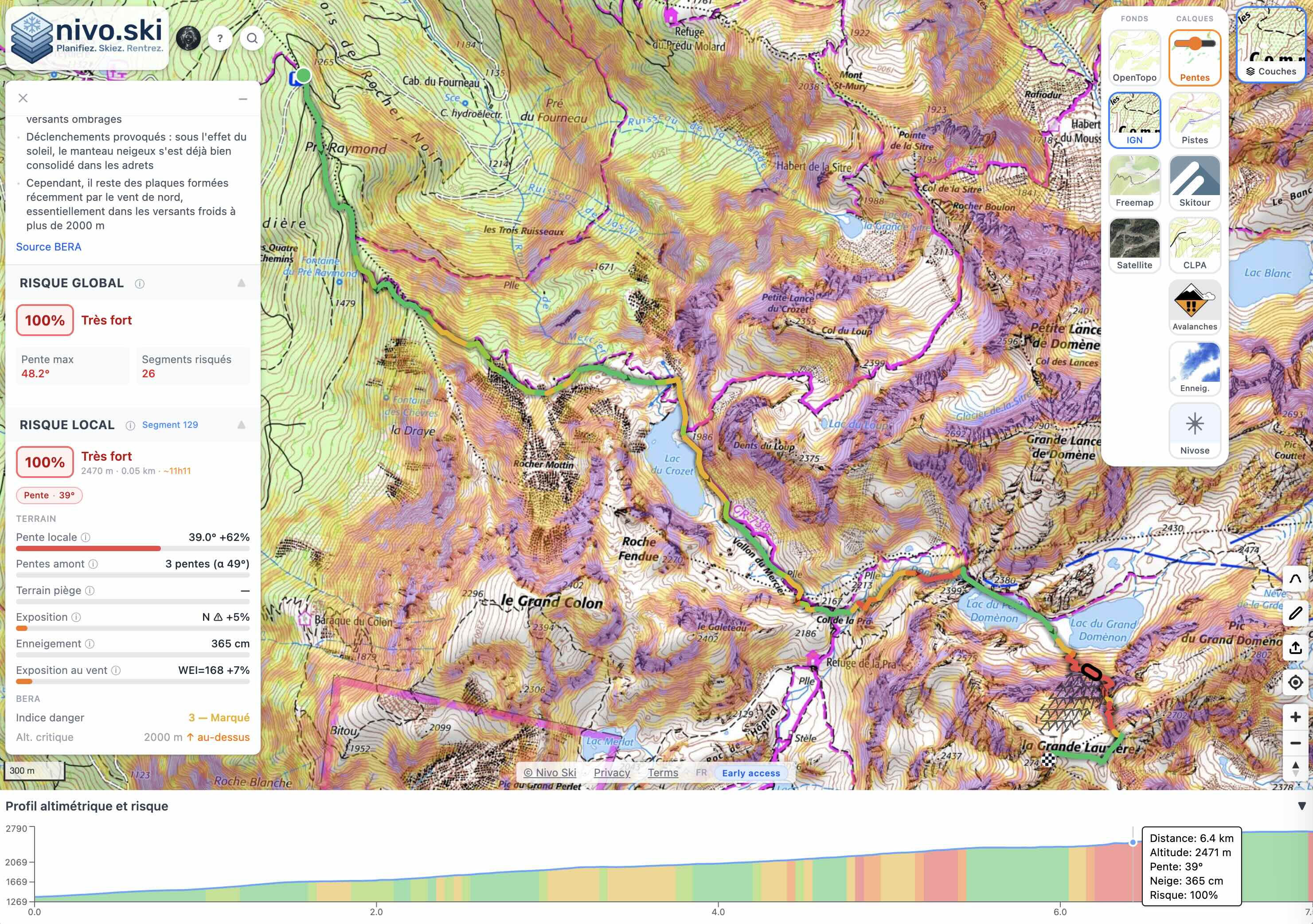
Task: Click the Couches layers button
Action: (x=1271, y=71)
